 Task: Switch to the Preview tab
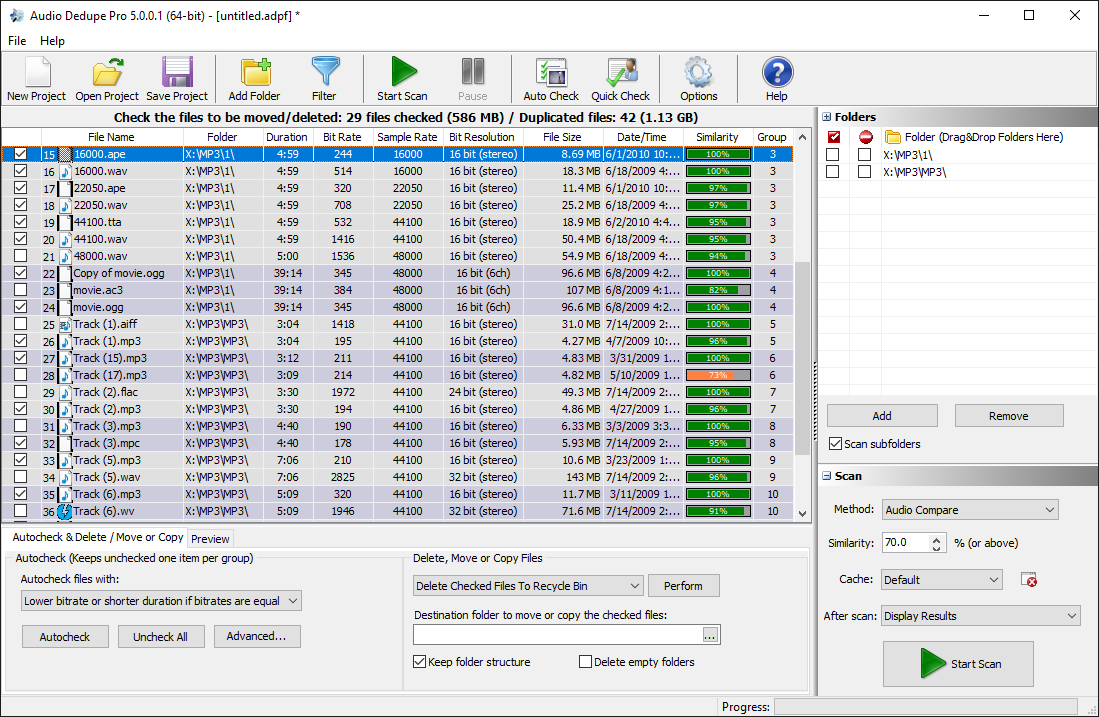tap(210, 538)
